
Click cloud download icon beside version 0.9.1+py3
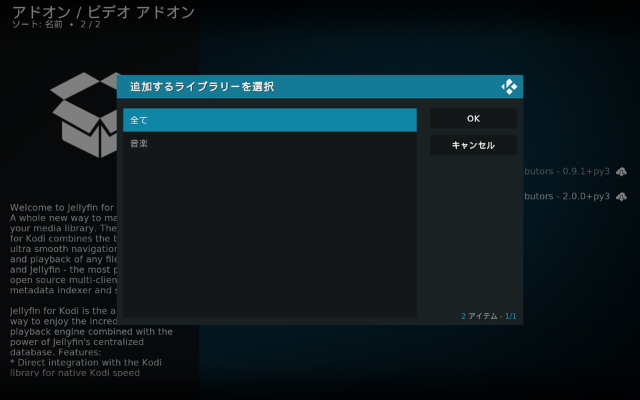(x=621, y=171)
